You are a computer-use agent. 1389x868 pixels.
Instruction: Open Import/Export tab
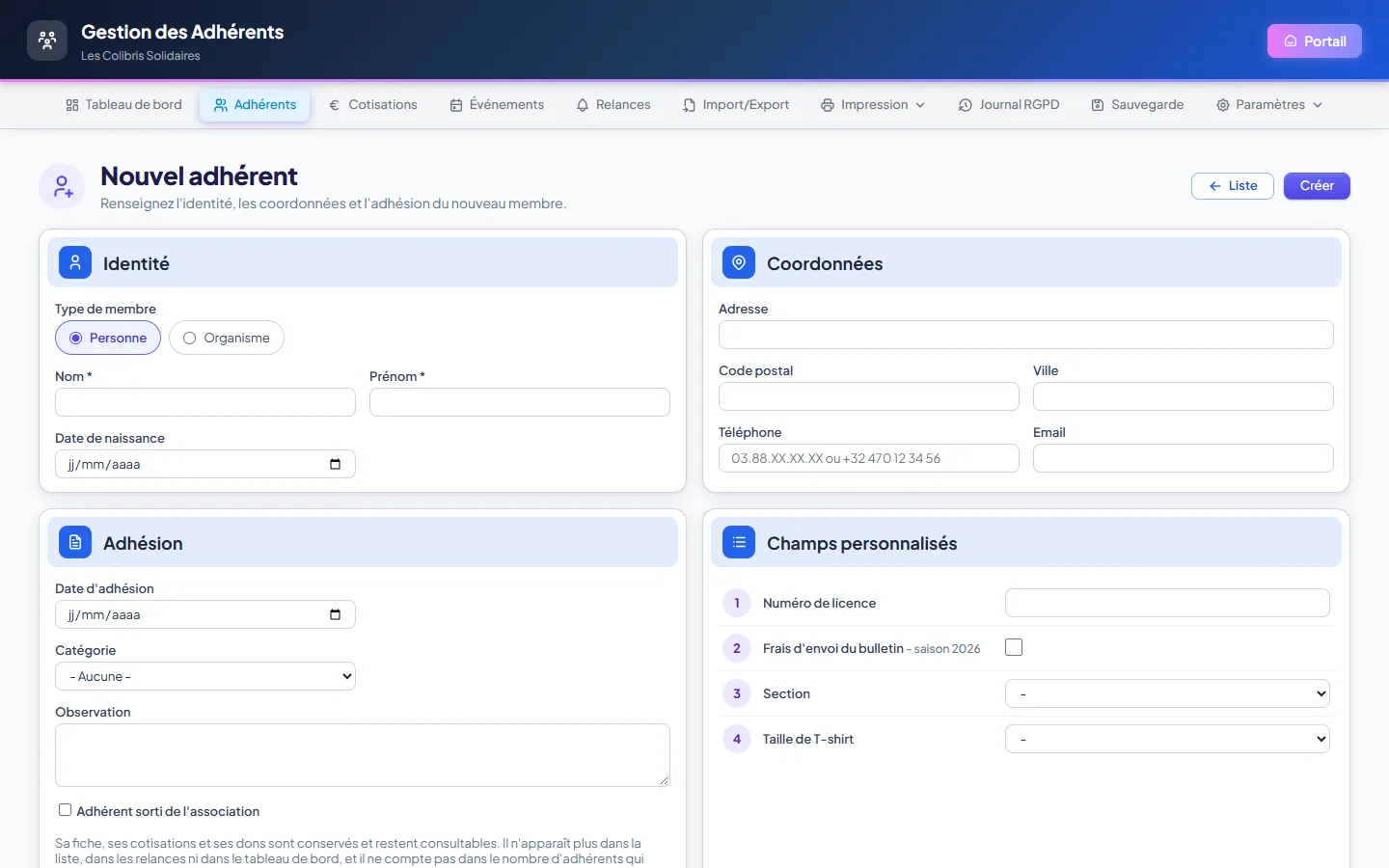pos(736,105)
